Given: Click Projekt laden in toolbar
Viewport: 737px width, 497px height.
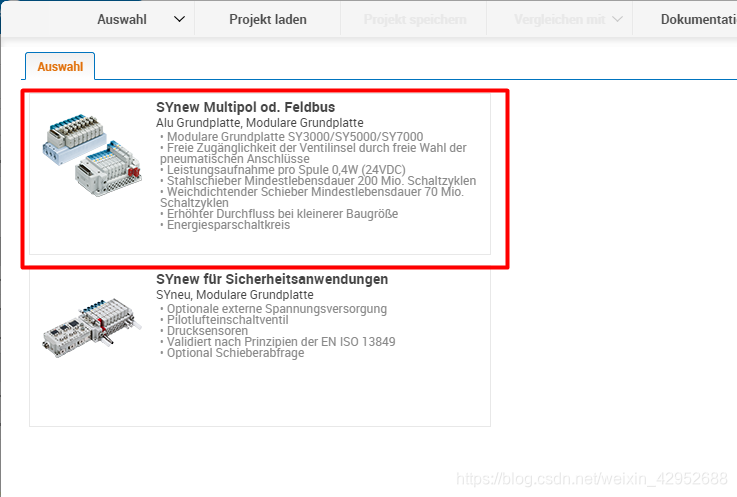Looking at the screenshot, I should 267,19.
